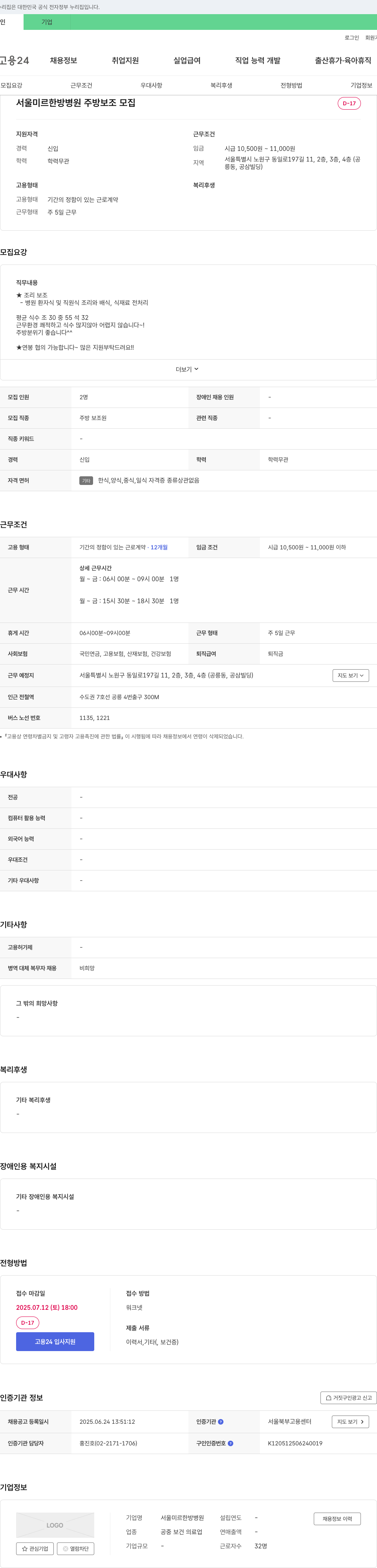
Task: Open 직업 능력 개발 menu
Action: coord(258,60)
